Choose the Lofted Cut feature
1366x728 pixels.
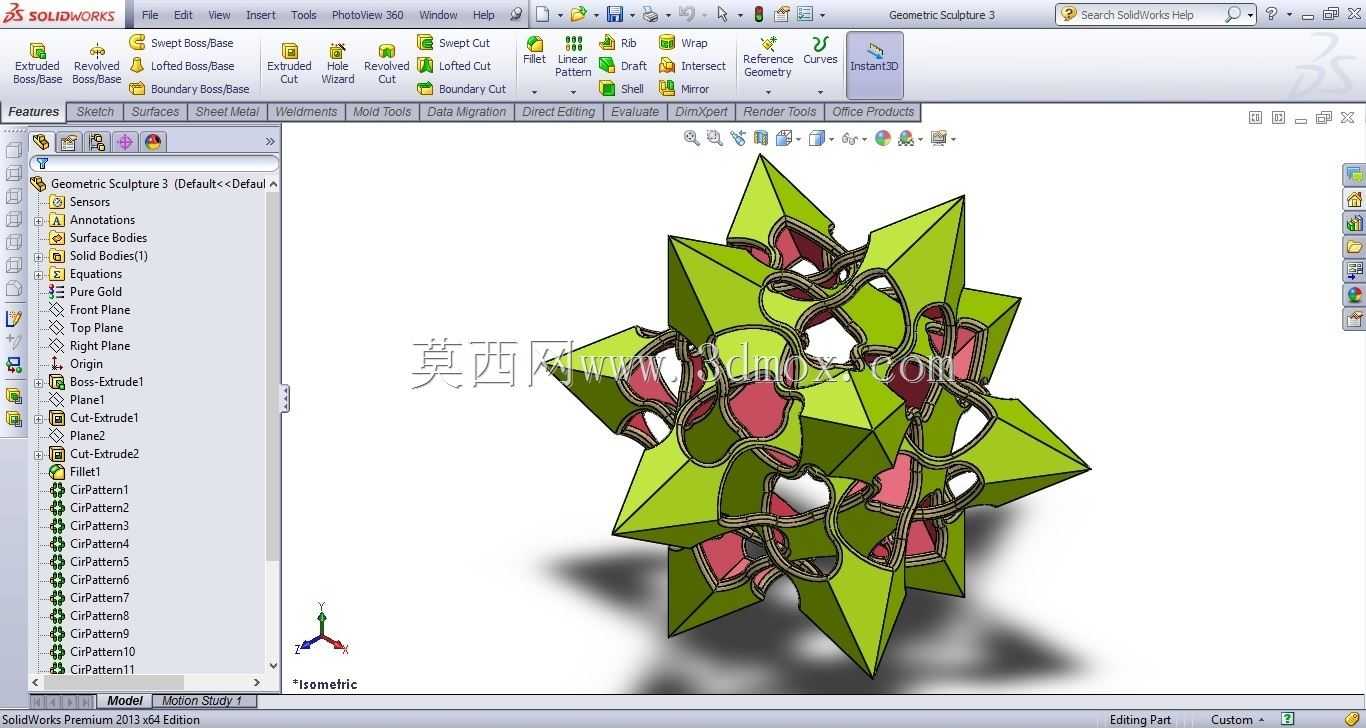454,66
